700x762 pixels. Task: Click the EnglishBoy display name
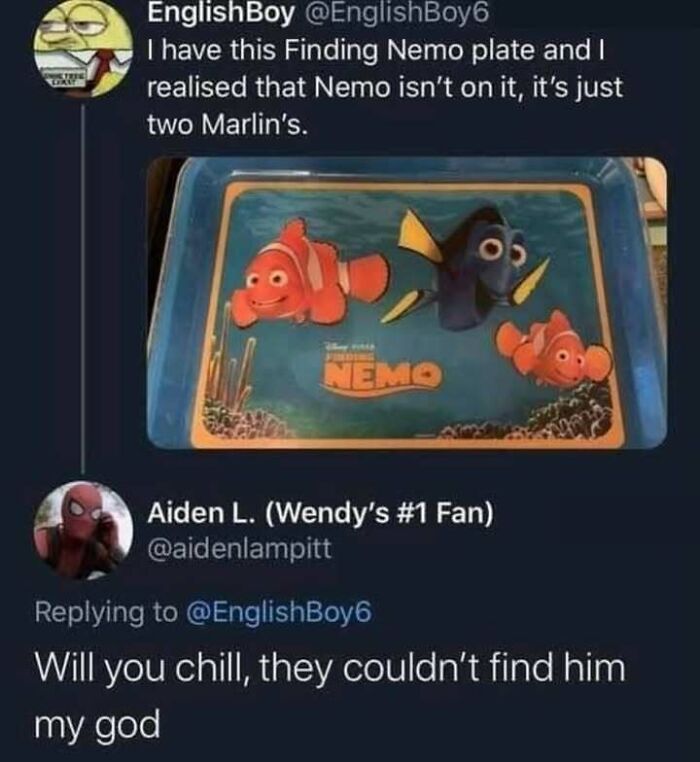(x=221, y=14)
